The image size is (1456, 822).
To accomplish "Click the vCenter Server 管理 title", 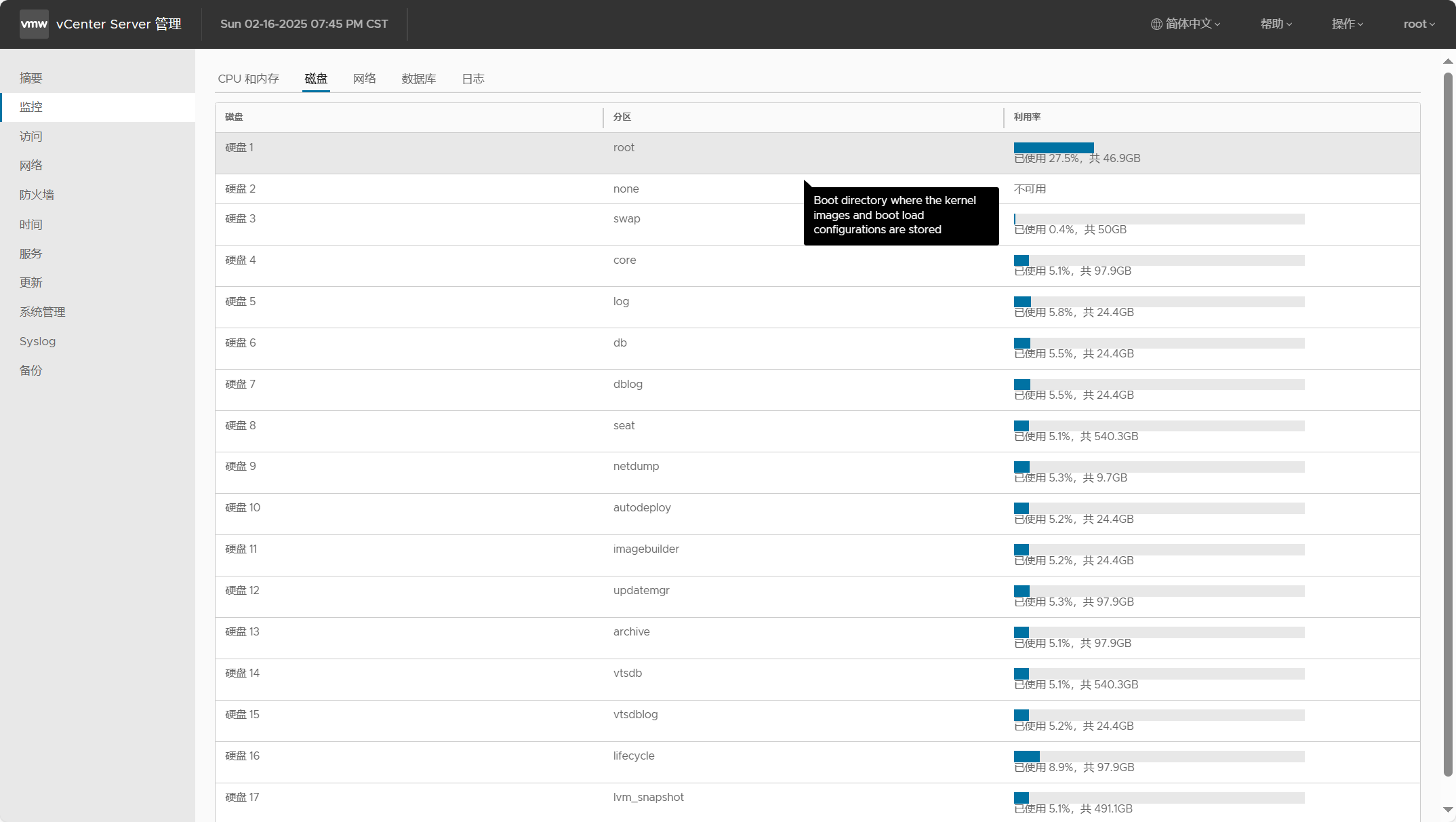I will point(119,24).
